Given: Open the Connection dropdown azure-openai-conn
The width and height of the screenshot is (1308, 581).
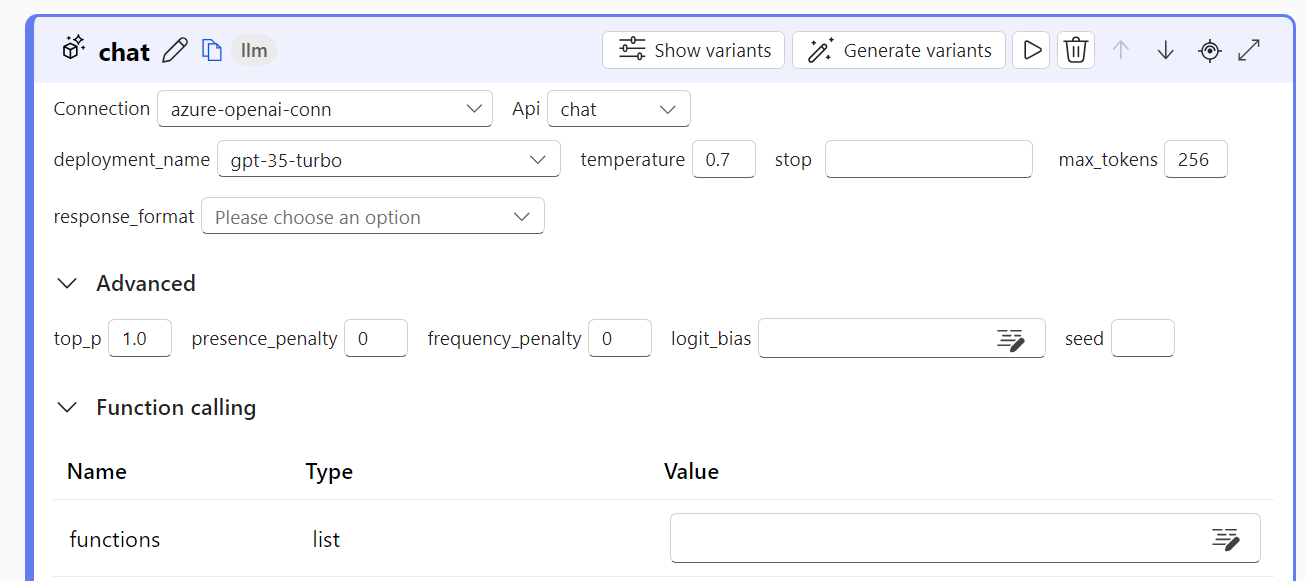Looking at the screenshot, I should pyautogui.click(x=325, y=109).
